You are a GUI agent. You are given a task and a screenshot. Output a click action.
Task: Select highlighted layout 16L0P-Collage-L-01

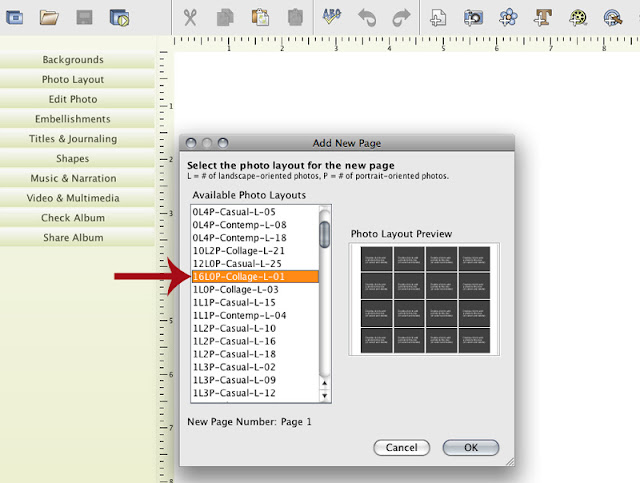(255, 276)
